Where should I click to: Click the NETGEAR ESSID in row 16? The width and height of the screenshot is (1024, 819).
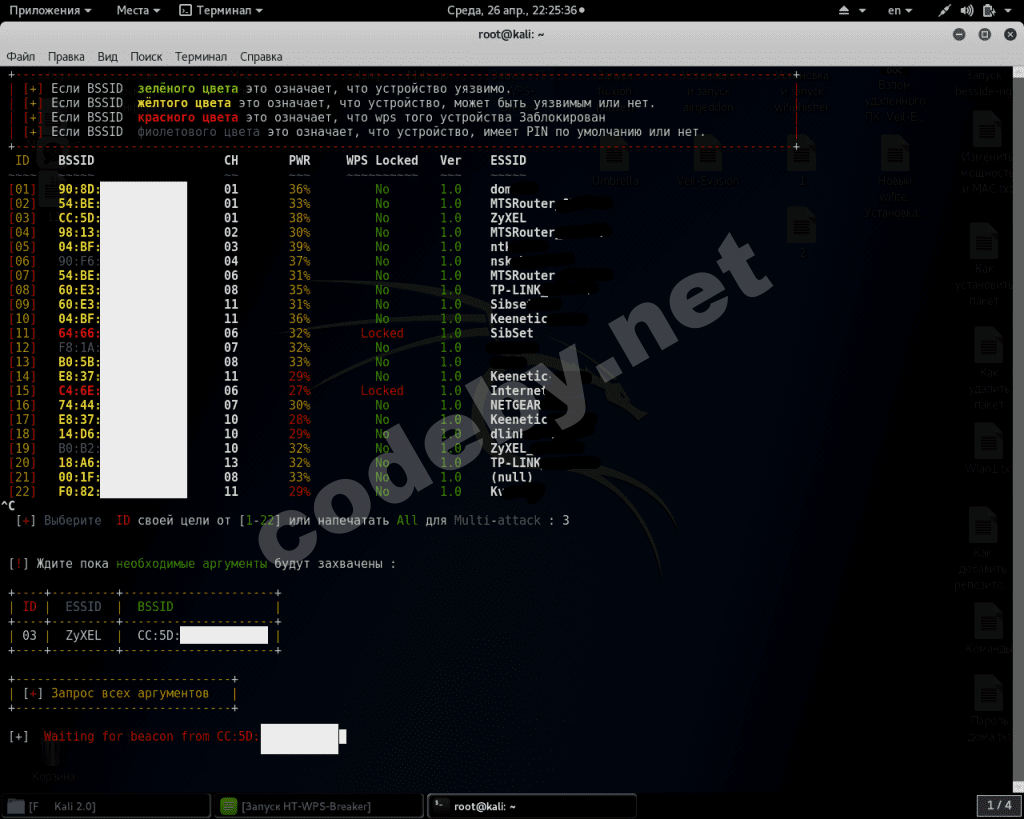point(515,405)
